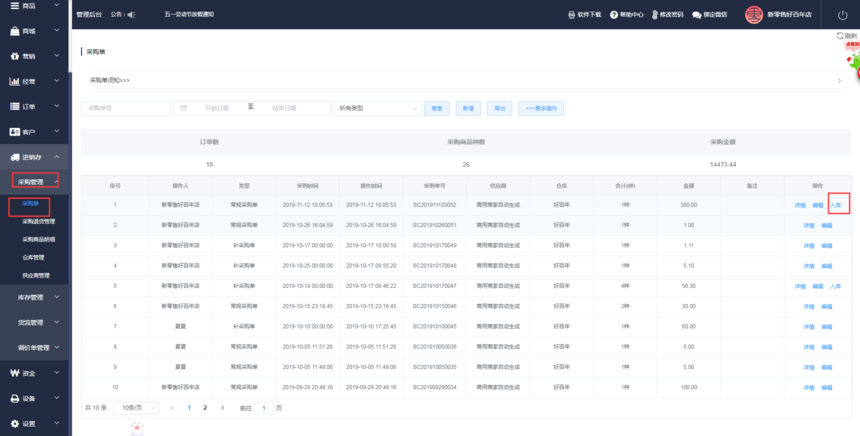Click the 采购单号 search input field
Viewport: 860px width, 436px height.
pos(126,108)
